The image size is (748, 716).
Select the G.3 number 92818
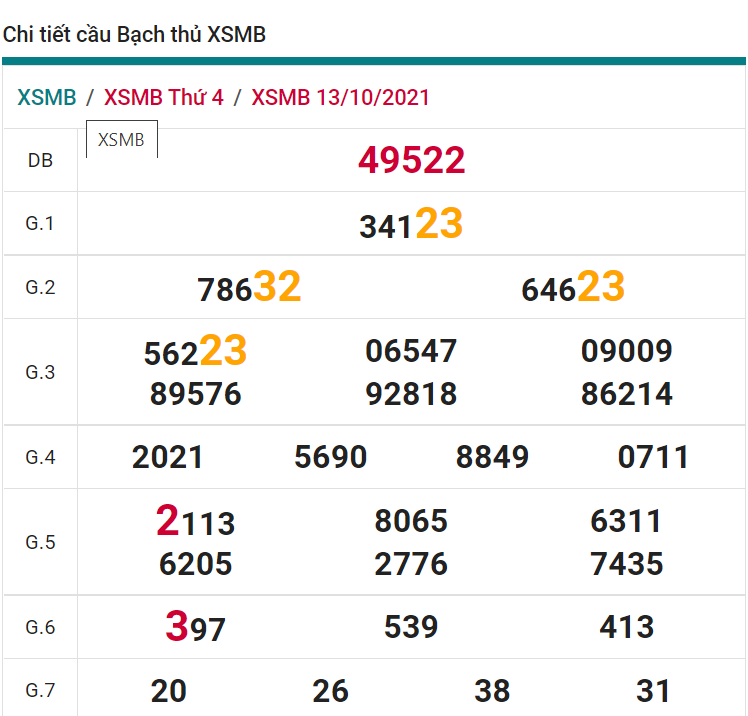[x=411, y=394]
